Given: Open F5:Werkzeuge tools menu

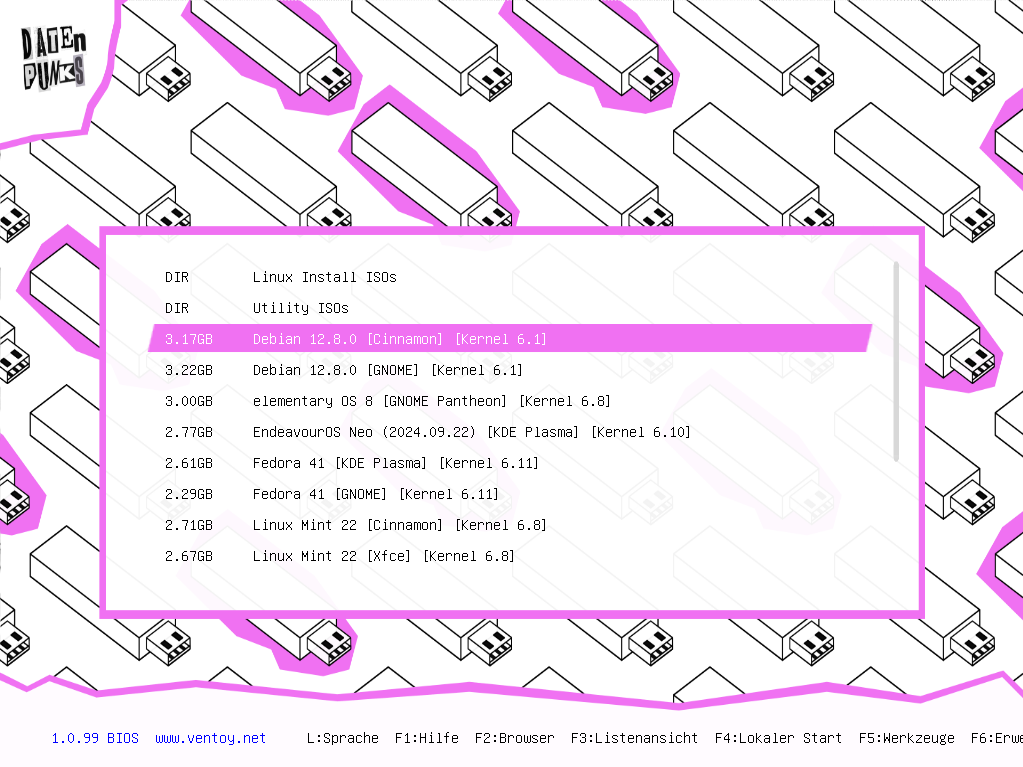Looking at the screenshot, I should coord(906,738).
